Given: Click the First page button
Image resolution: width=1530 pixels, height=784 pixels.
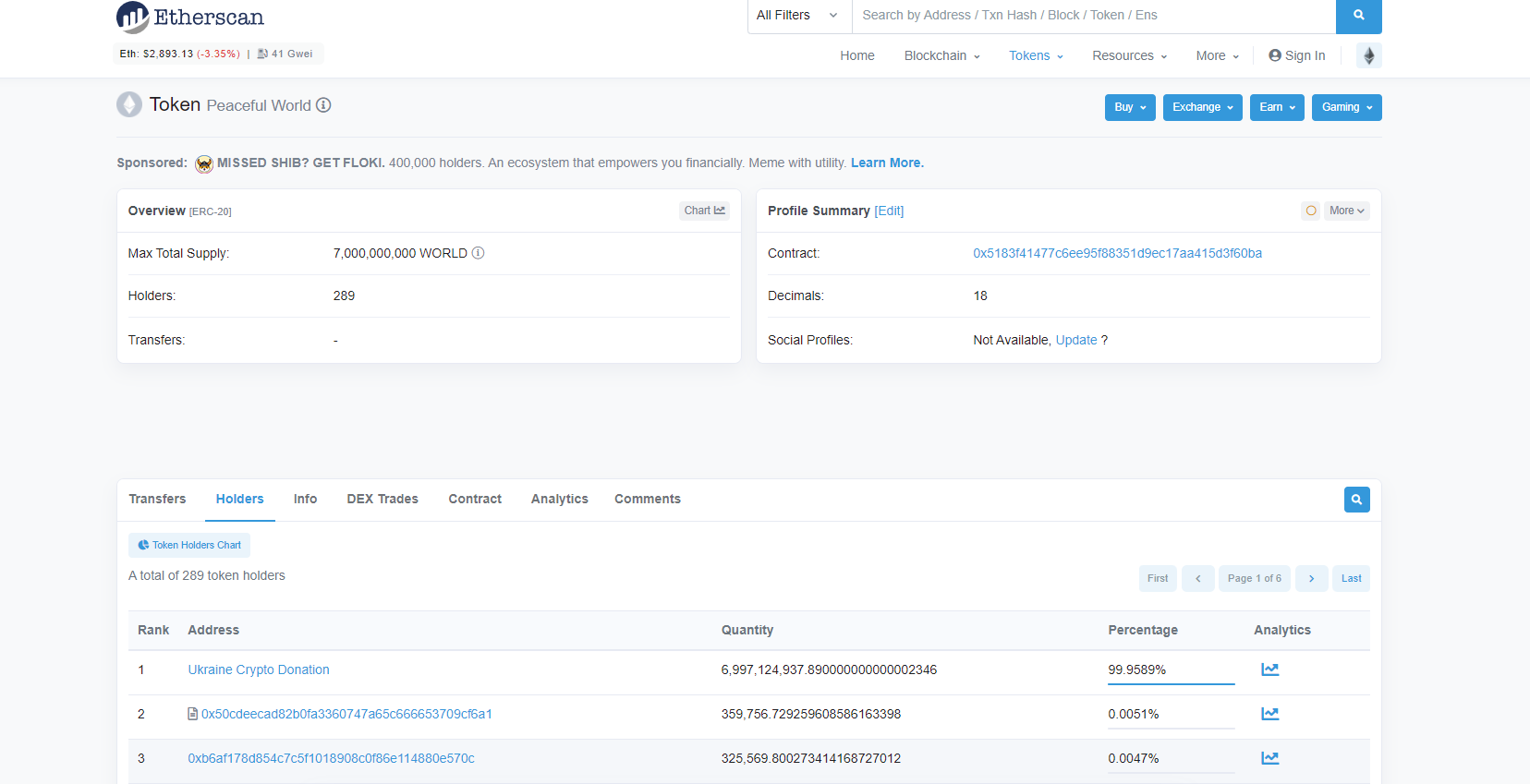Looking at the screenshot, I should [x=1158, y=578].
